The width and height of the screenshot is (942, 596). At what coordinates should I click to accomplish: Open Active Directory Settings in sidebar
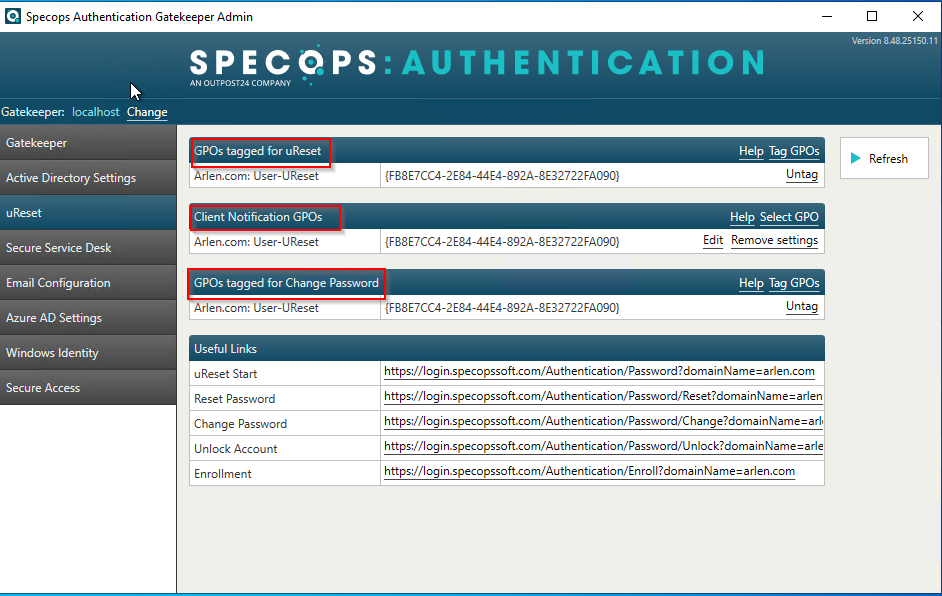tap(88, 178)
